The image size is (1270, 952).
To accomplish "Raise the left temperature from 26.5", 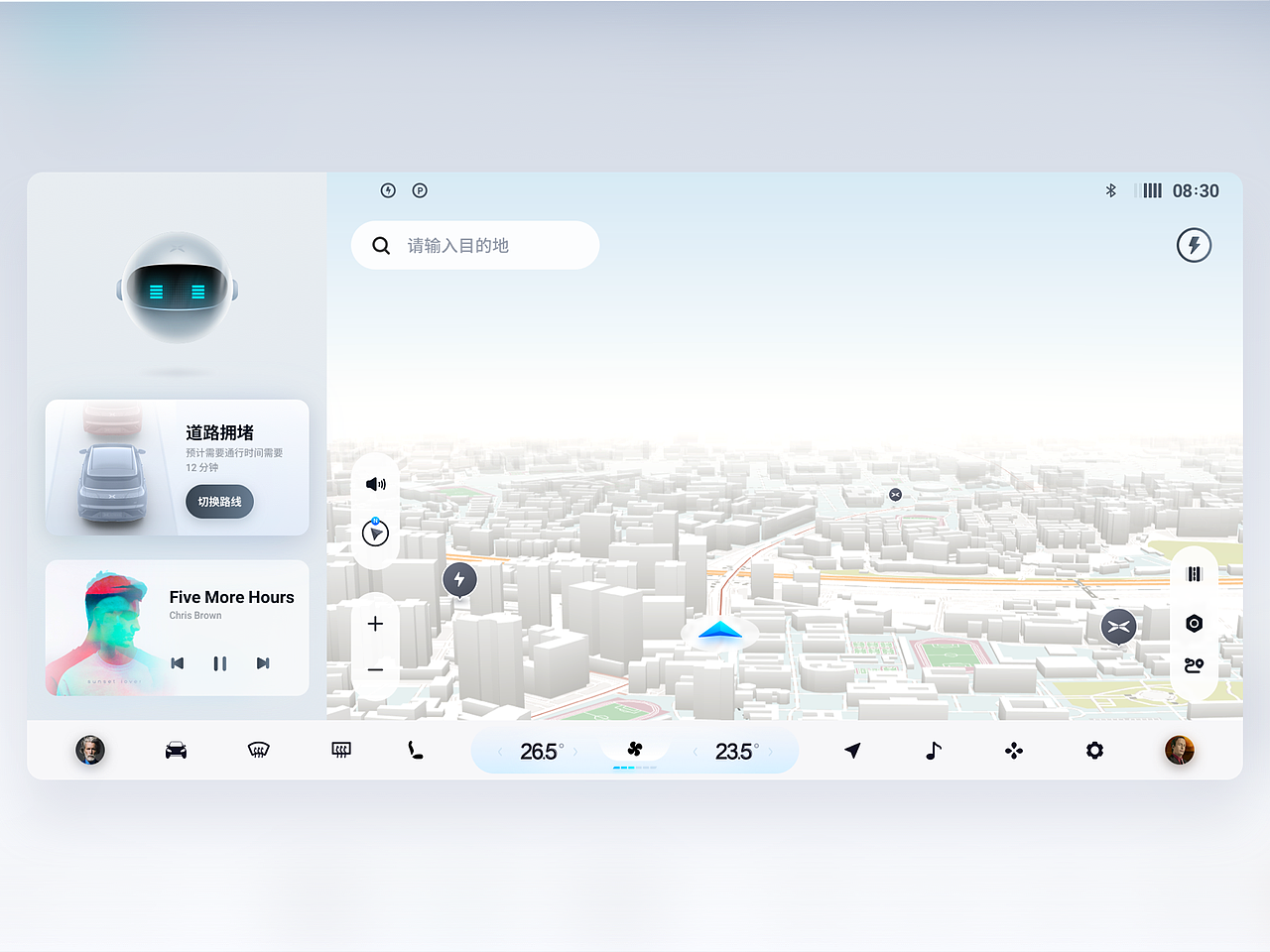I will tap(575, 752).
